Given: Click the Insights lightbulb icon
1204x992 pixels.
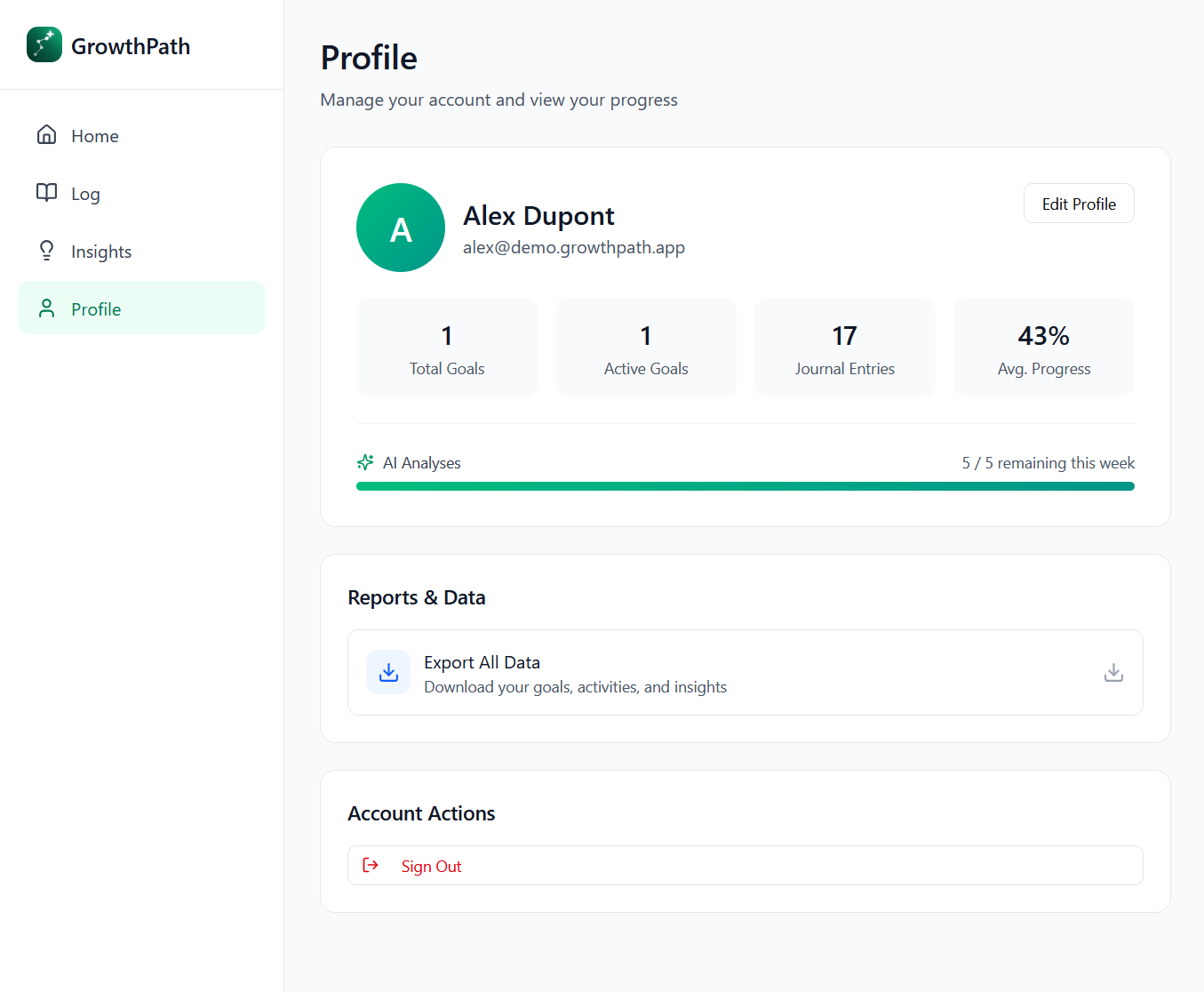Looking at the screenshot, I should coord(46,251).
